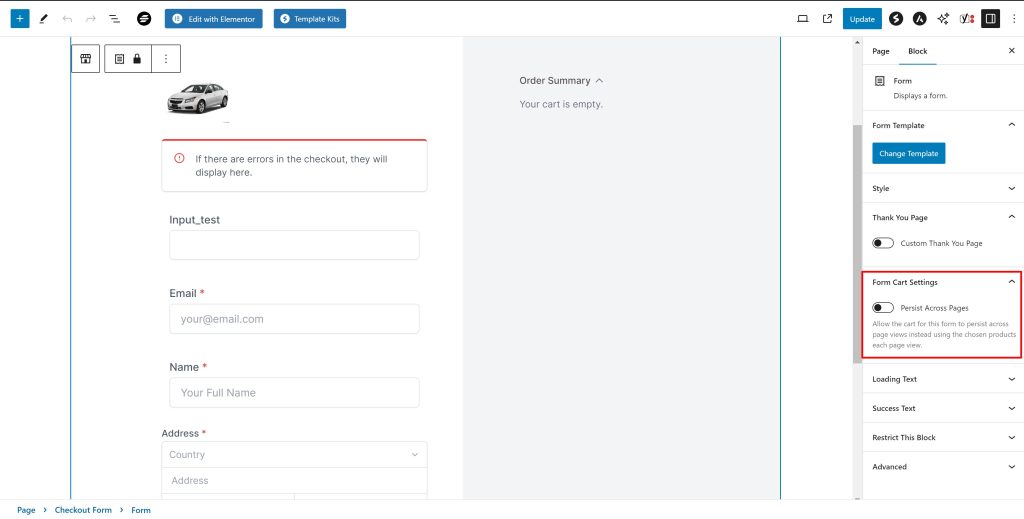Open block options three-dot menu

pos(166,59)
